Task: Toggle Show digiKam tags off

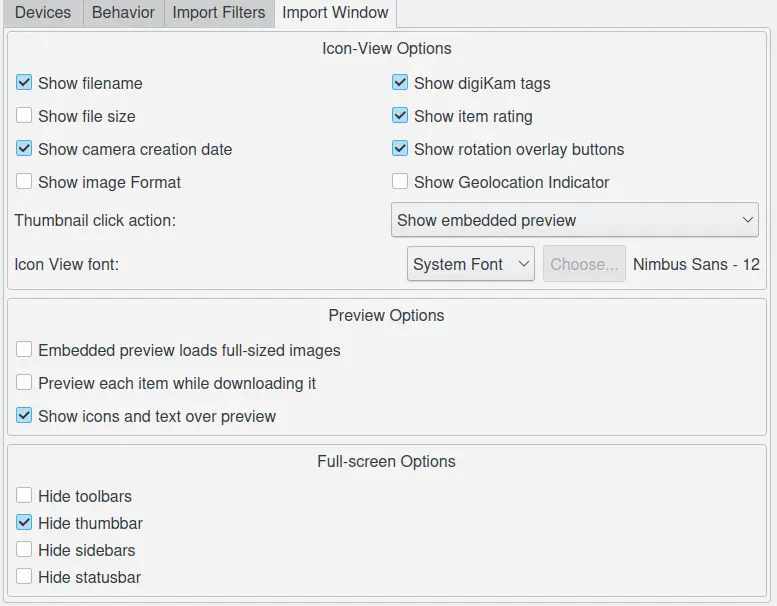Action: pyautogui.click(x=400, y=83)
